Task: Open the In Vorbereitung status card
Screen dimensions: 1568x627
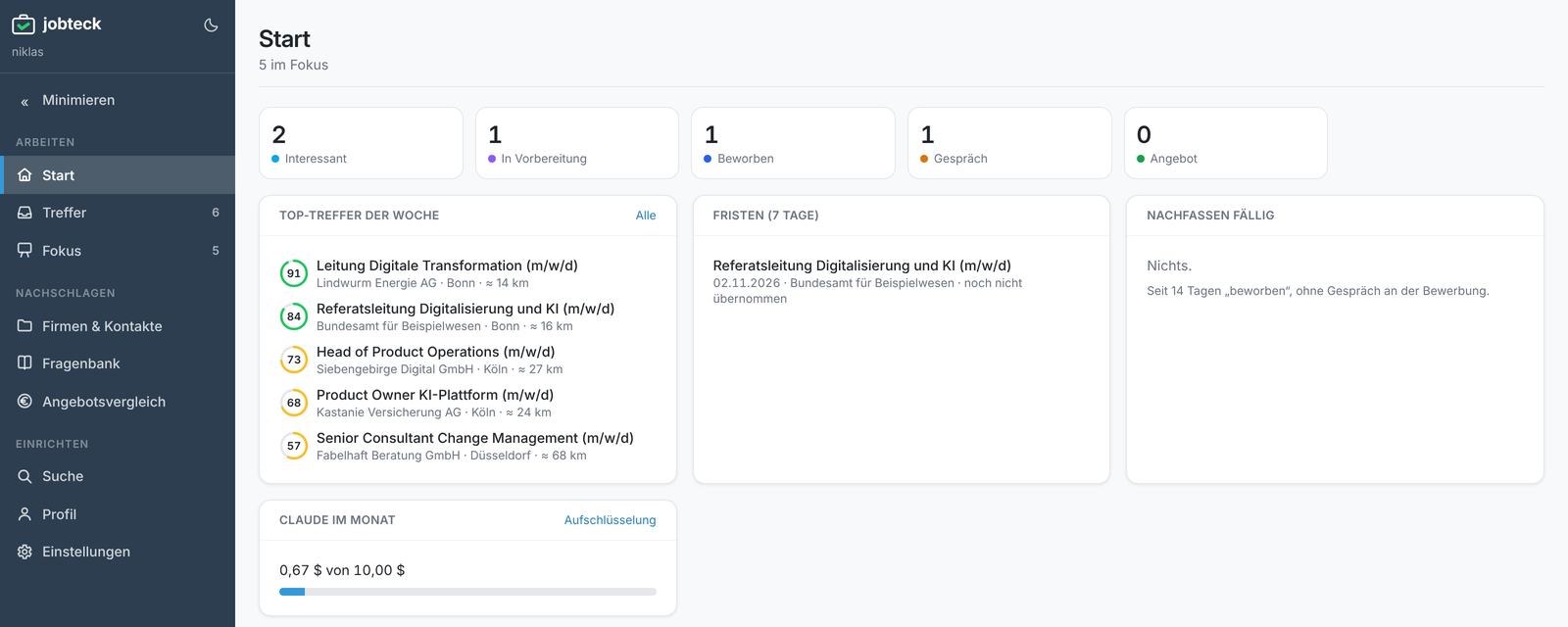Action: tap(577, 143)
